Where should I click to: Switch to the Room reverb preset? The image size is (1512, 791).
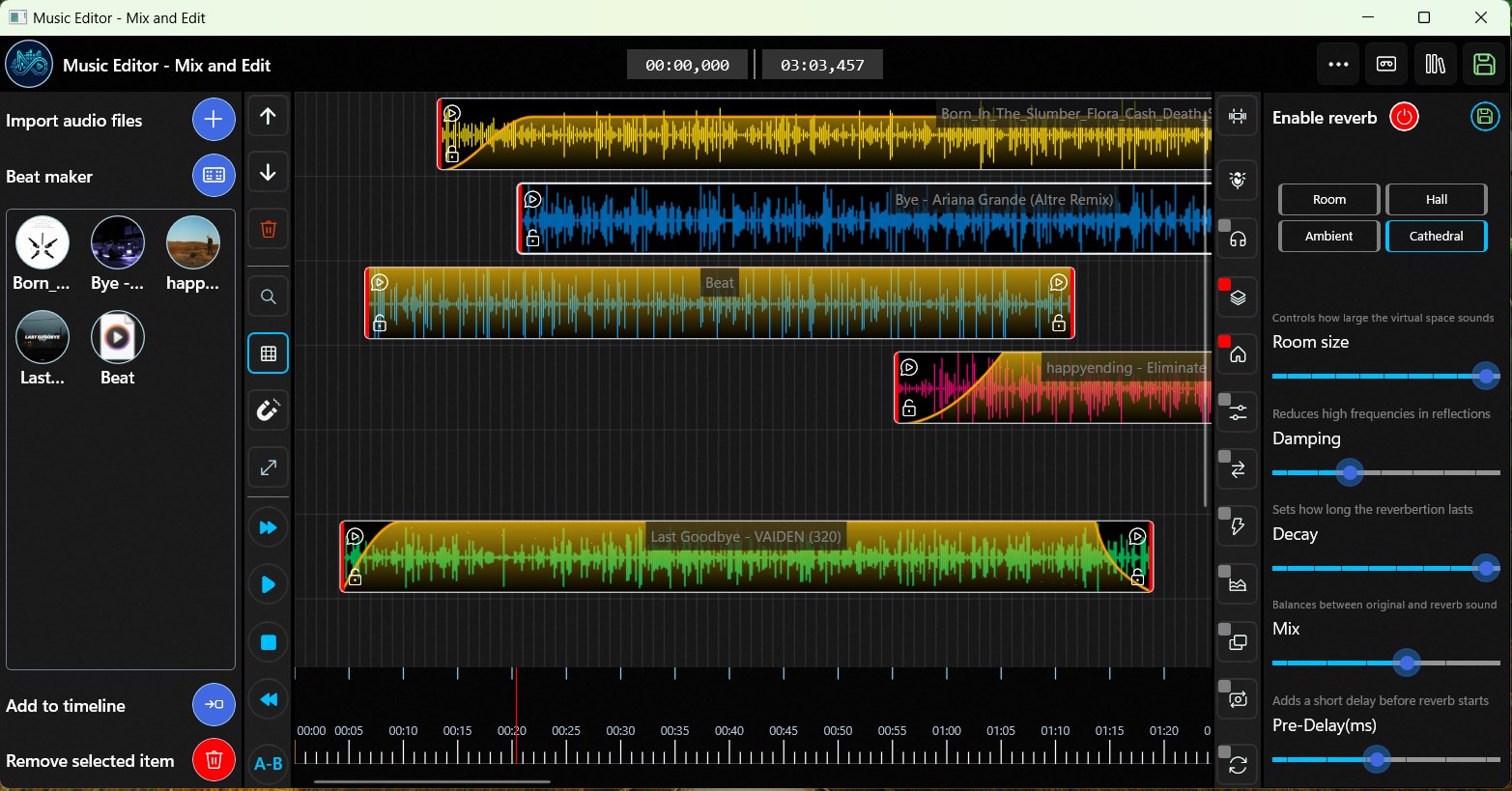coord(1328,199)
